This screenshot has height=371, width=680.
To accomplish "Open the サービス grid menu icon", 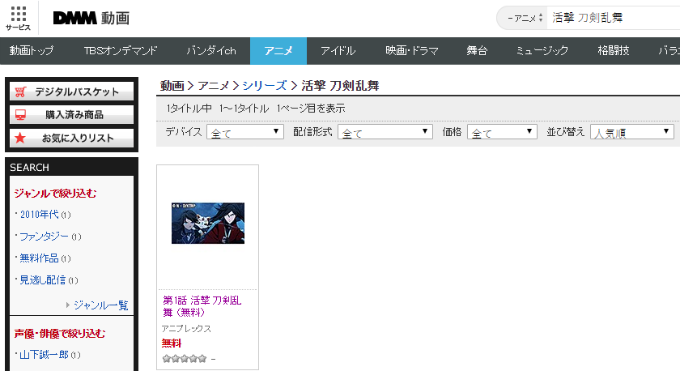I will (x=18, y=18).
